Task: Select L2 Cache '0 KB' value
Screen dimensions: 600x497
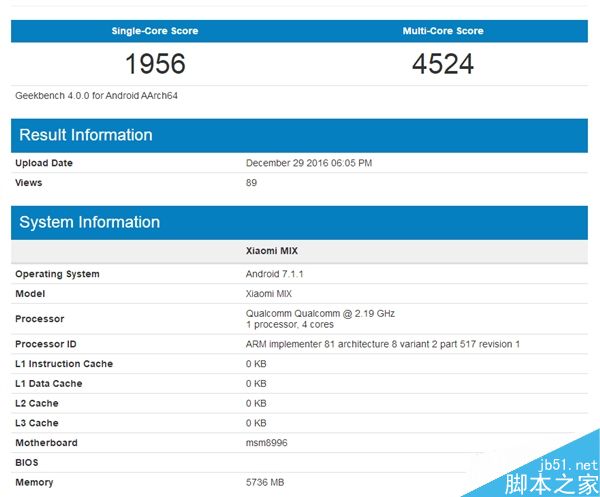Action: 256,404
